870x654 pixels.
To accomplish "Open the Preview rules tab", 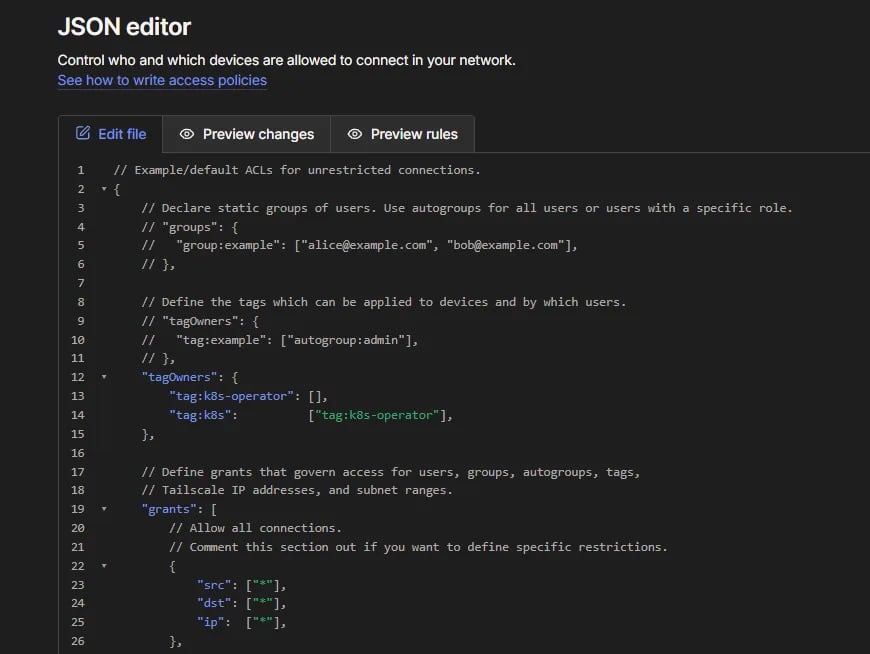I will click(402, 134).
